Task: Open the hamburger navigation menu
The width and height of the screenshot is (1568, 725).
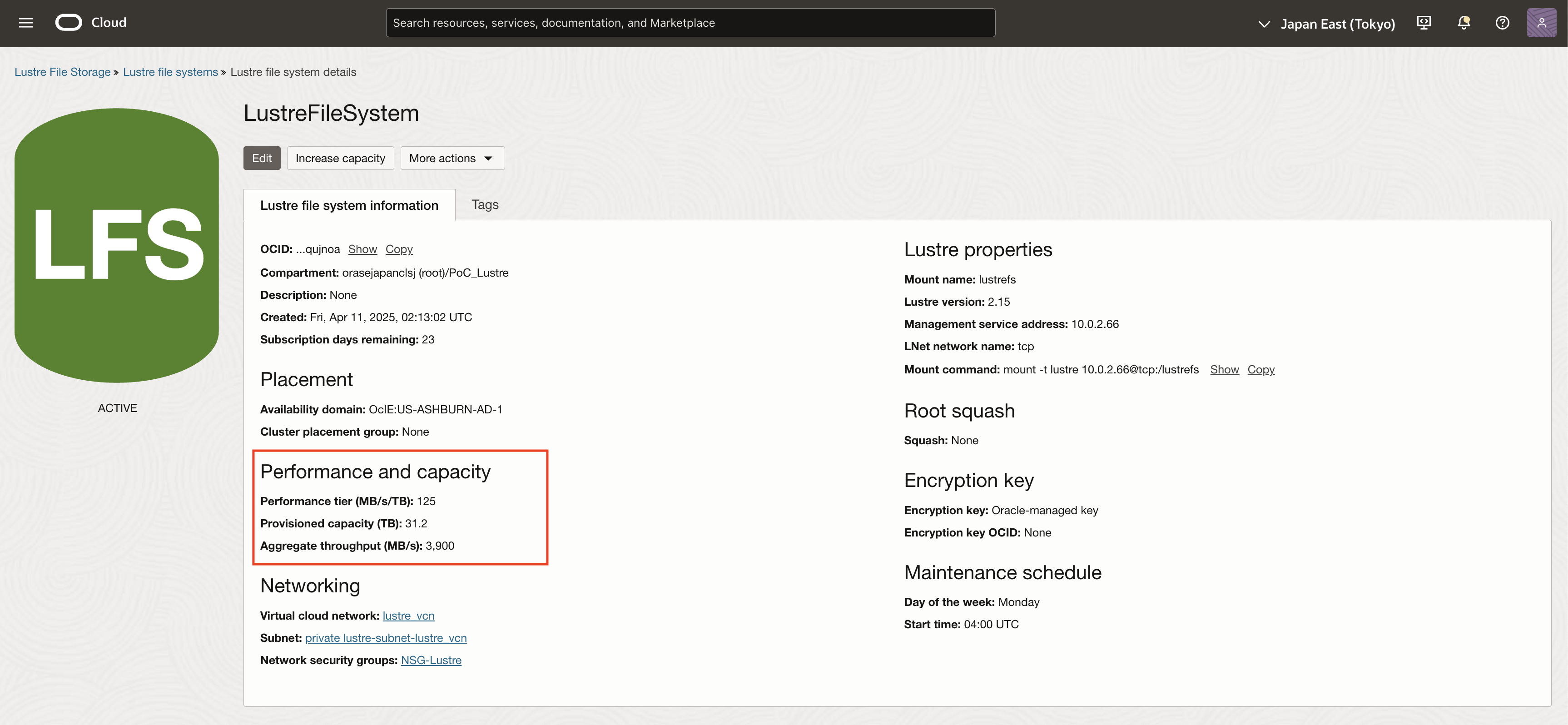Action: pos(25,23)
